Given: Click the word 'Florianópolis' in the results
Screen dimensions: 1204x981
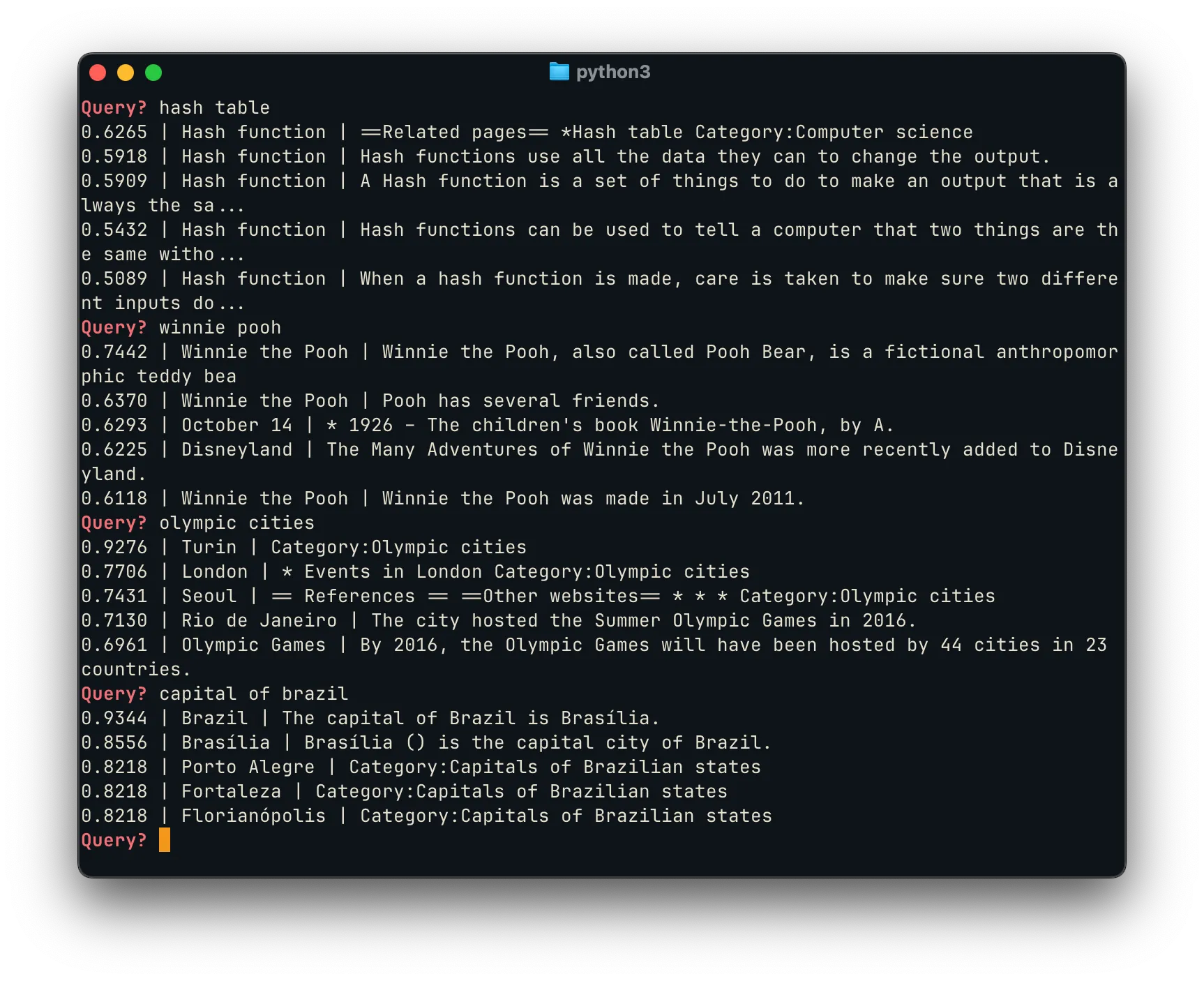Looking at the screenshot, I should pyautogui.click(x=253, y=816).
